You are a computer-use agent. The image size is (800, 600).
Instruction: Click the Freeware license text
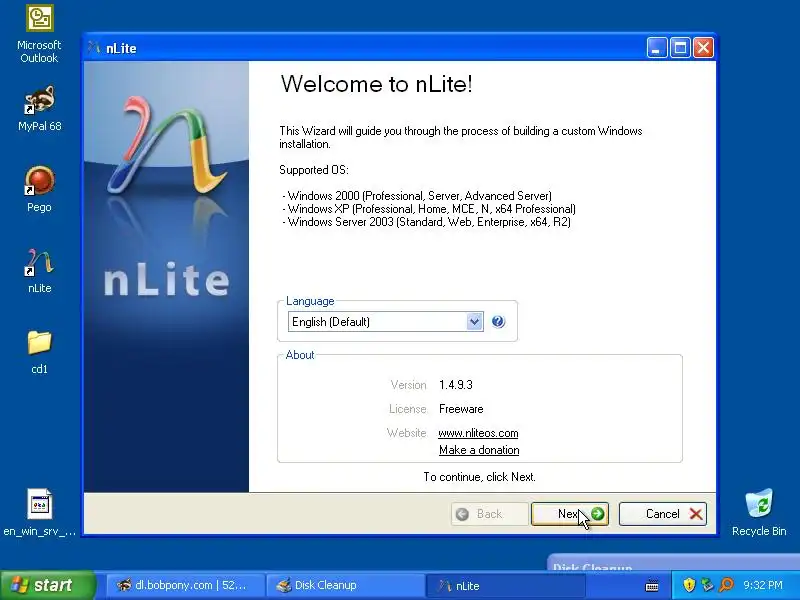click(461, 409)
